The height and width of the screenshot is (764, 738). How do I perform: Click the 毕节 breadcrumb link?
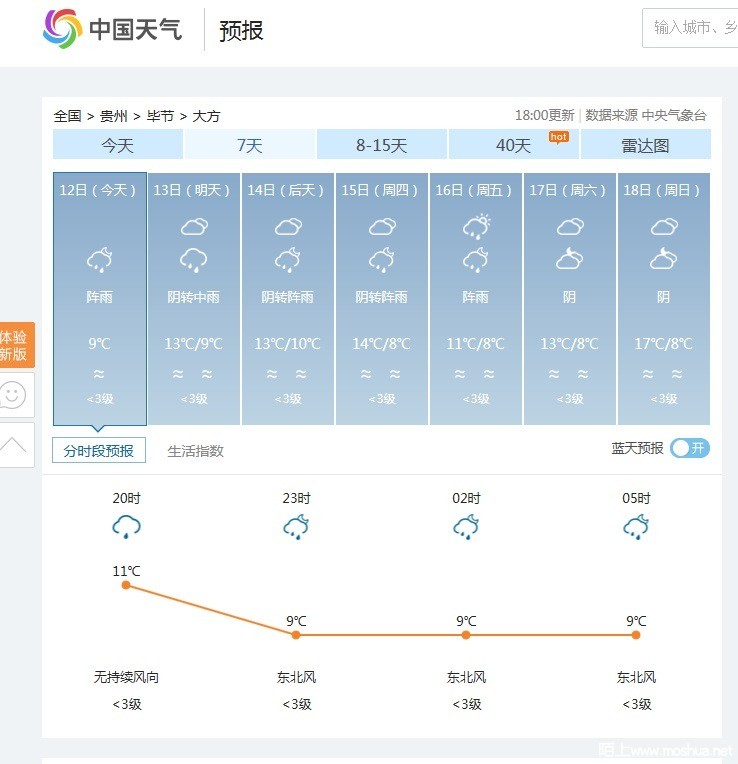pyautogui.click(x=160, y=116)
